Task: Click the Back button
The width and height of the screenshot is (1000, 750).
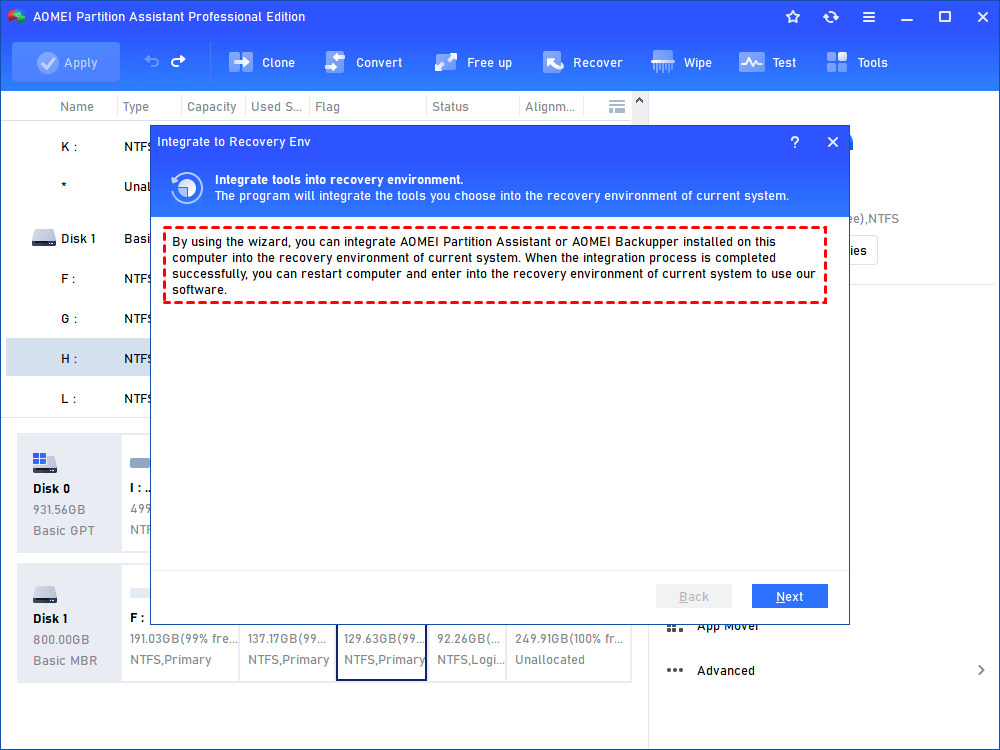Action: [694, 596]
